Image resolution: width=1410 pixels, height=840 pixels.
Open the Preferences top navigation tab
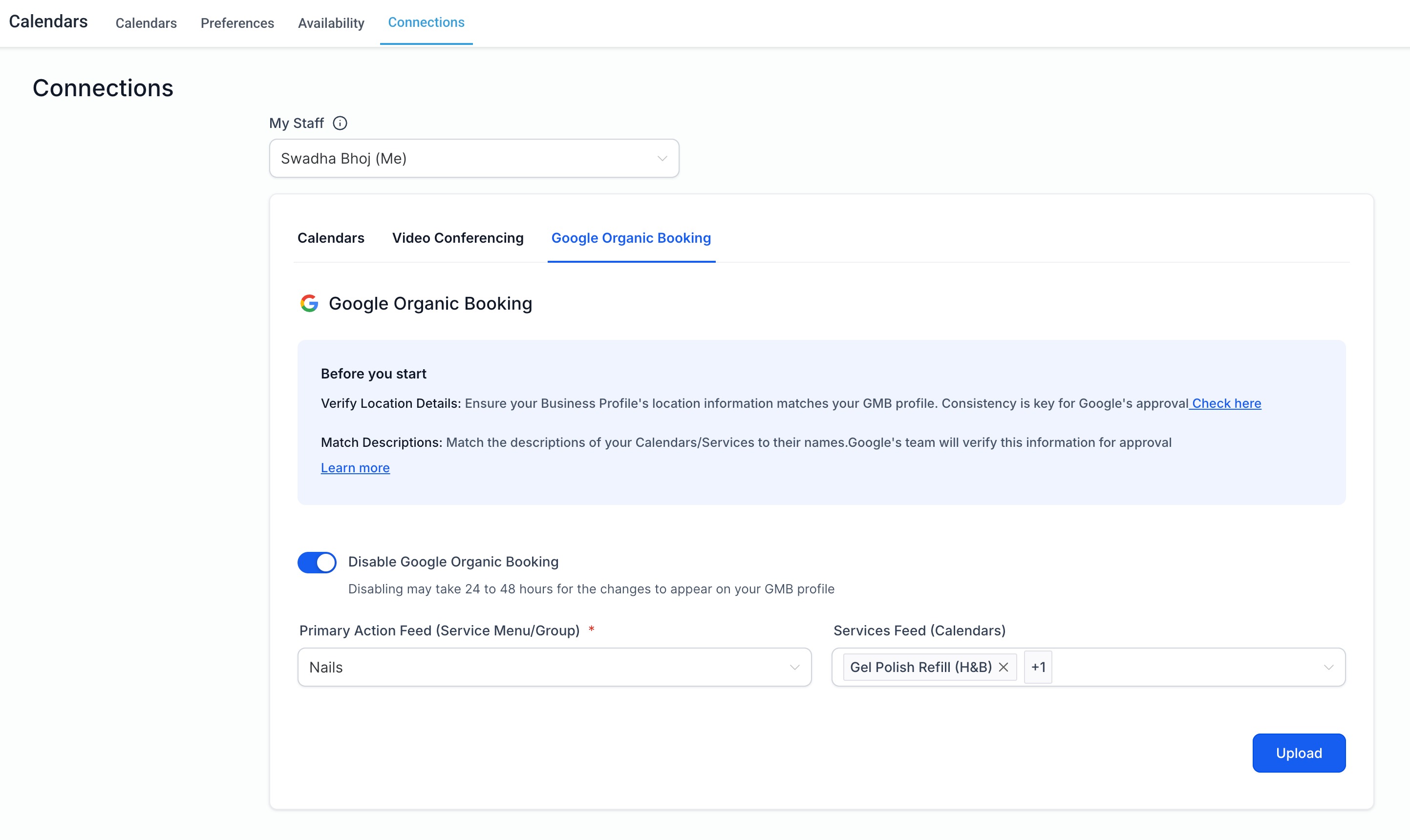coord(237,23)
